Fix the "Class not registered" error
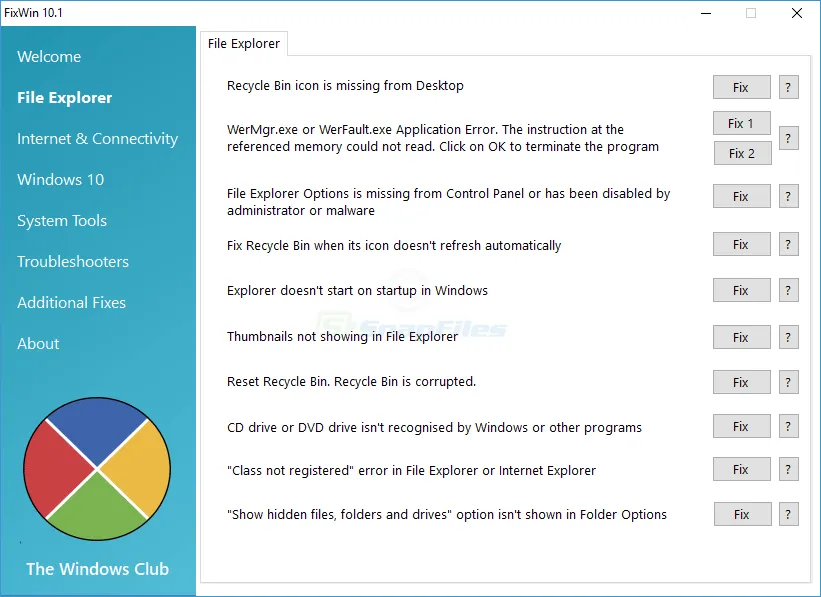The height and width of the screenshot is (597, 821). click(741, 469)
